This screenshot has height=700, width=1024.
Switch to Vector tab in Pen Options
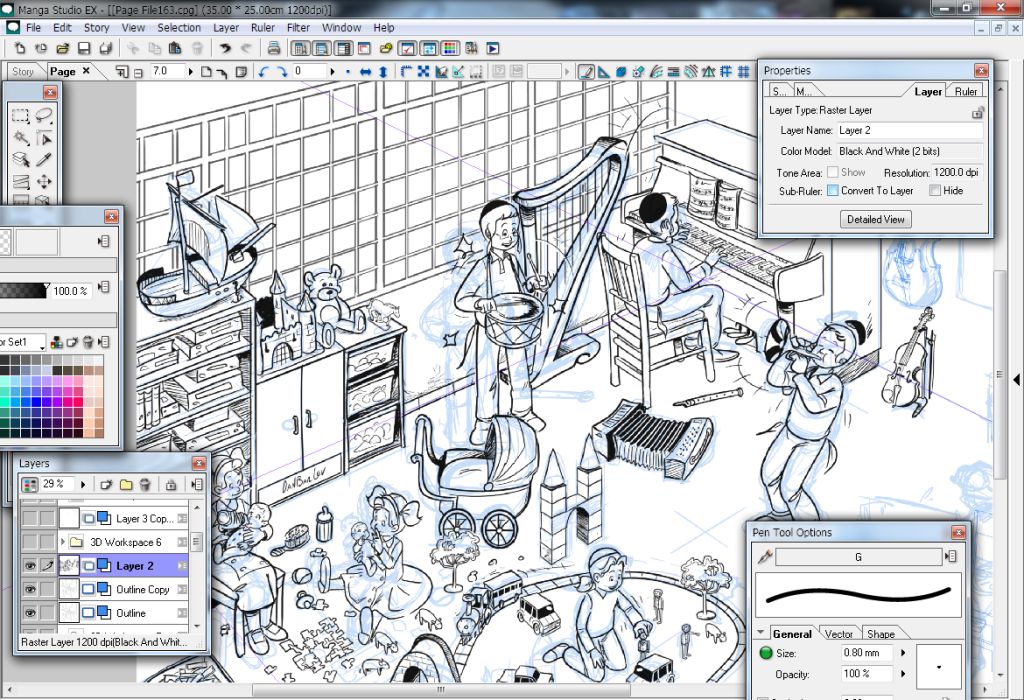[839, 634]
